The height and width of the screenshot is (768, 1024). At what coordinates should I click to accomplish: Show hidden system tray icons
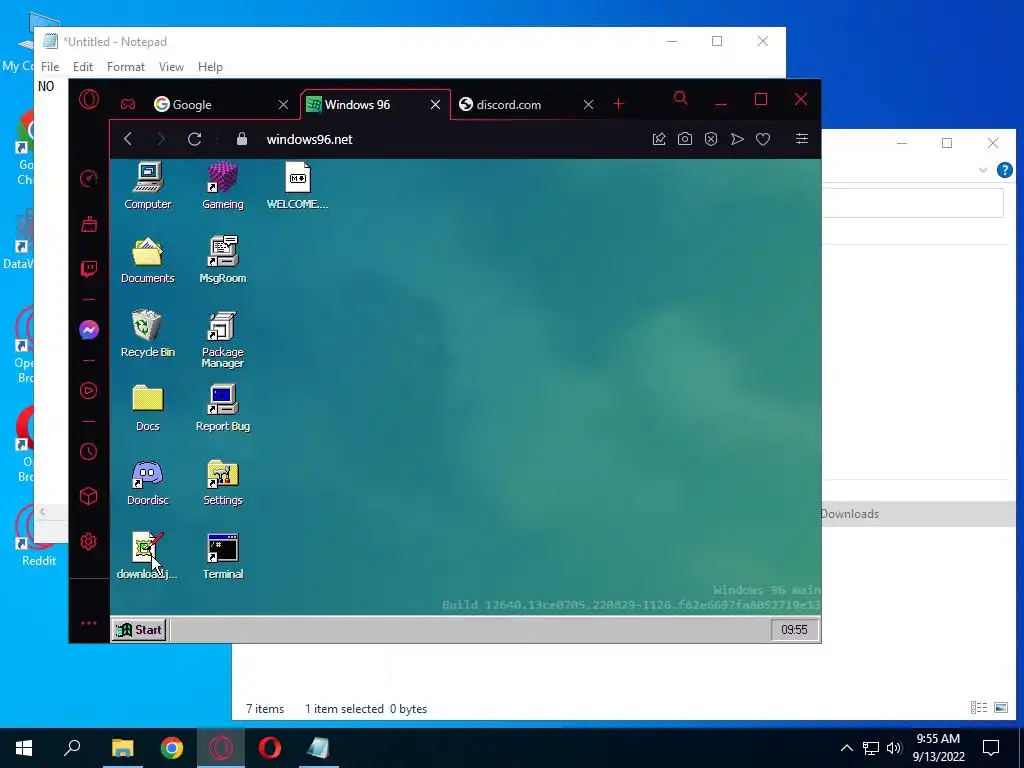coord(846,748)
